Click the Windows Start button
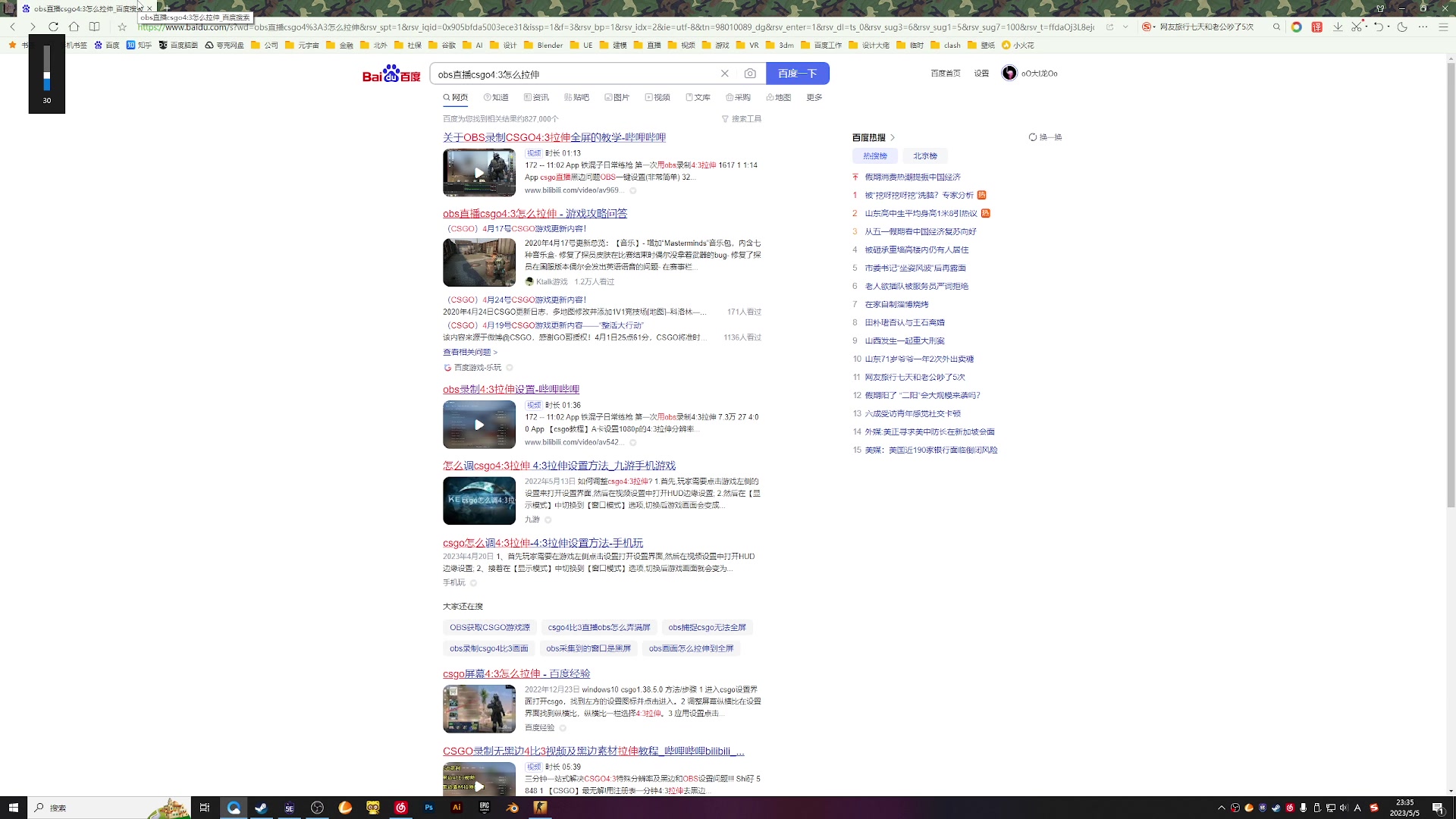This screenshot has width=1456, height=819. click(14, 808)
